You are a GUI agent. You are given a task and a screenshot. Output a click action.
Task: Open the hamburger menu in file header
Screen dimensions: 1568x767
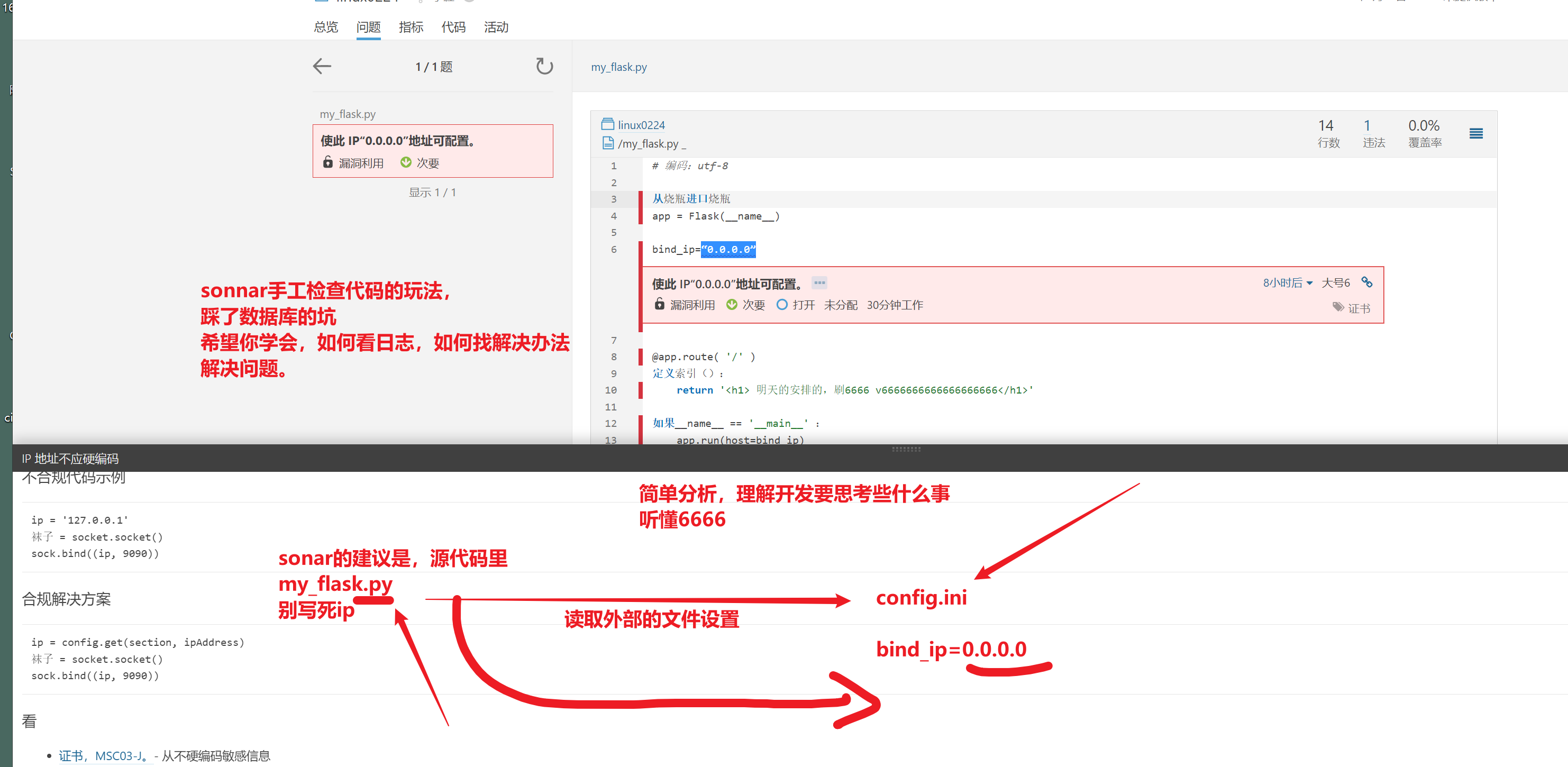tap(1475, 133)
